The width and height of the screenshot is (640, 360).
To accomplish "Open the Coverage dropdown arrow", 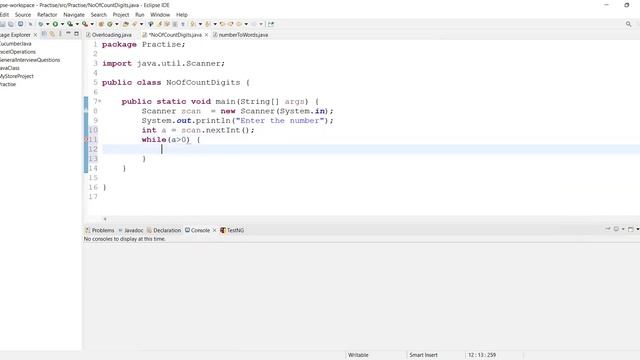I will (77, 24).
